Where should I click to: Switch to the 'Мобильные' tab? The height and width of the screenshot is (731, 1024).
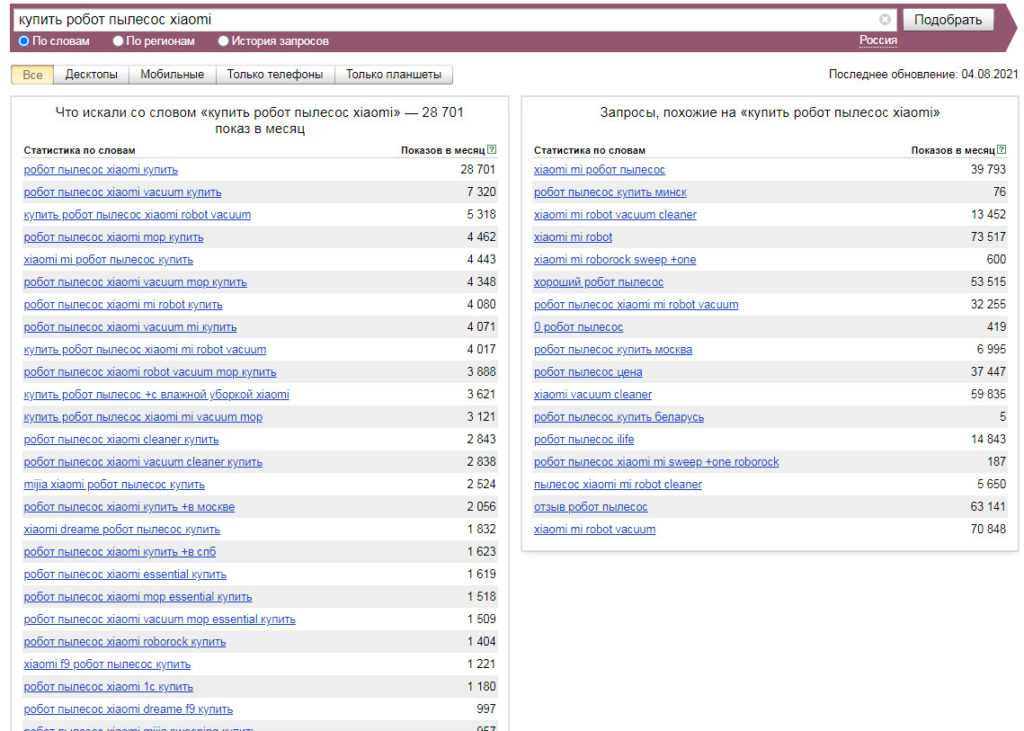pos(172,74)
